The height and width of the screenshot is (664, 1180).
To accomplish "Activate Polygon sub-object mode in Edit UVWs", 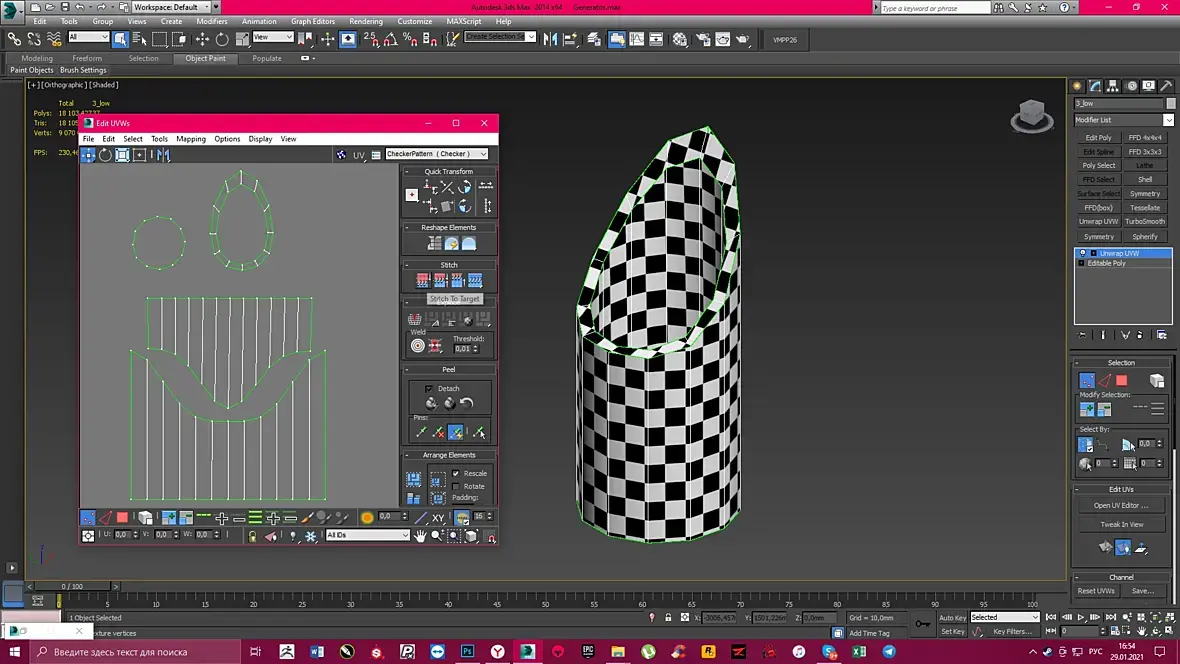I will 122,517.
